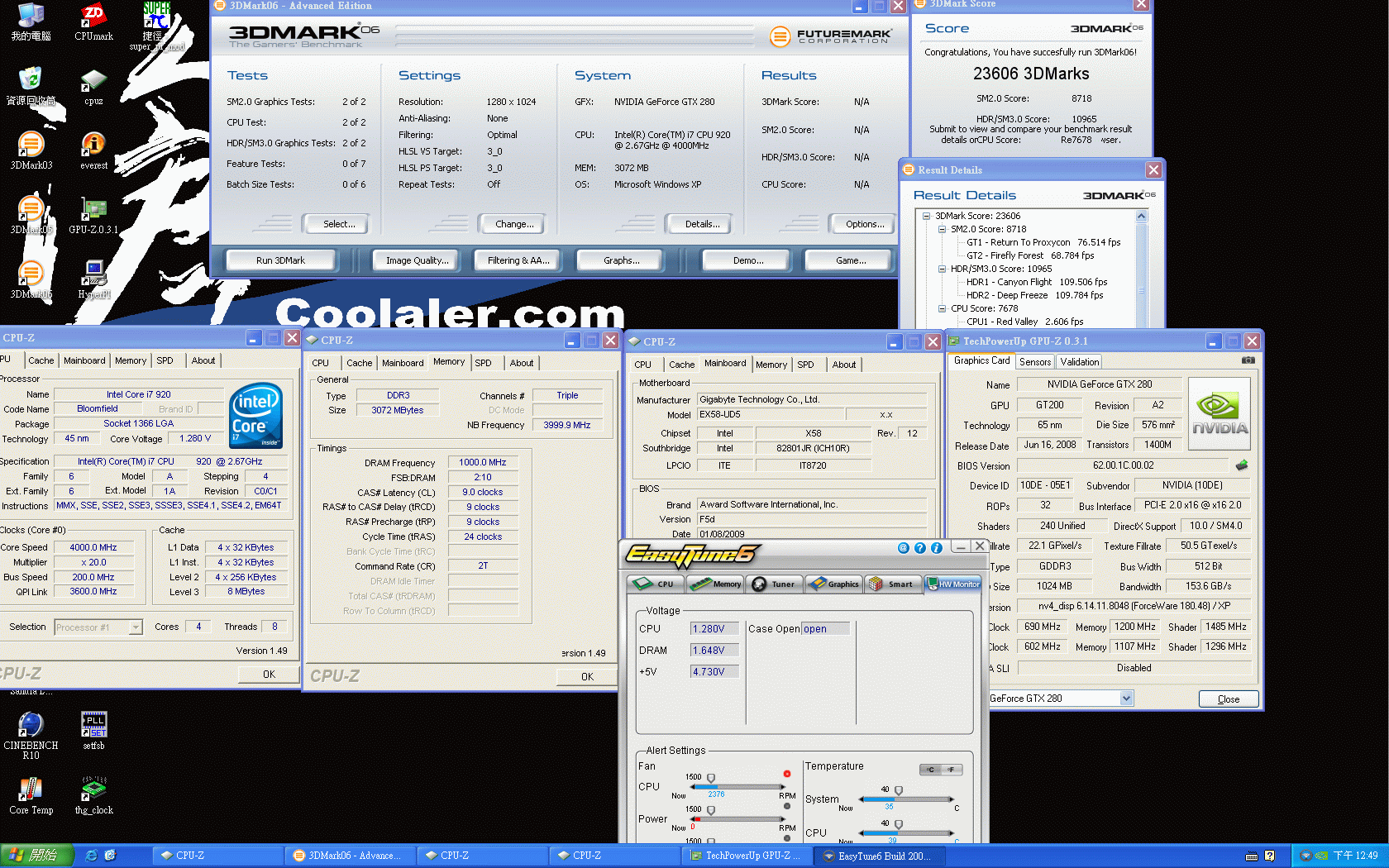Switch to EasyTune6 Tuner tab
1389x868 pixels.
[774, 584]
